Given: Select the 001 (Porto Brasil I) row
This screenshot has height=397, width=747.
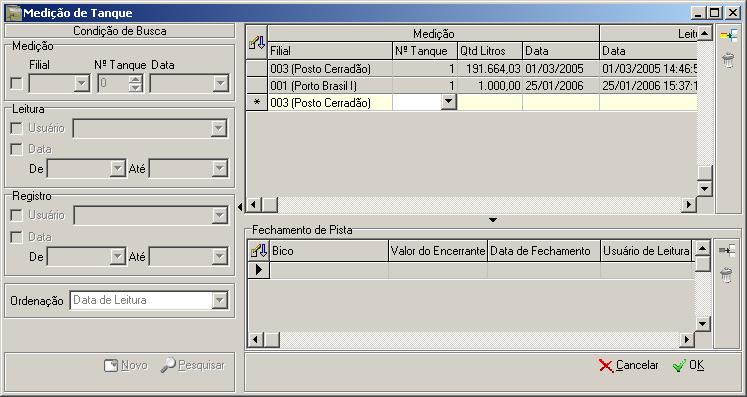Looking at the screenshot, I should tap(472, 86).
